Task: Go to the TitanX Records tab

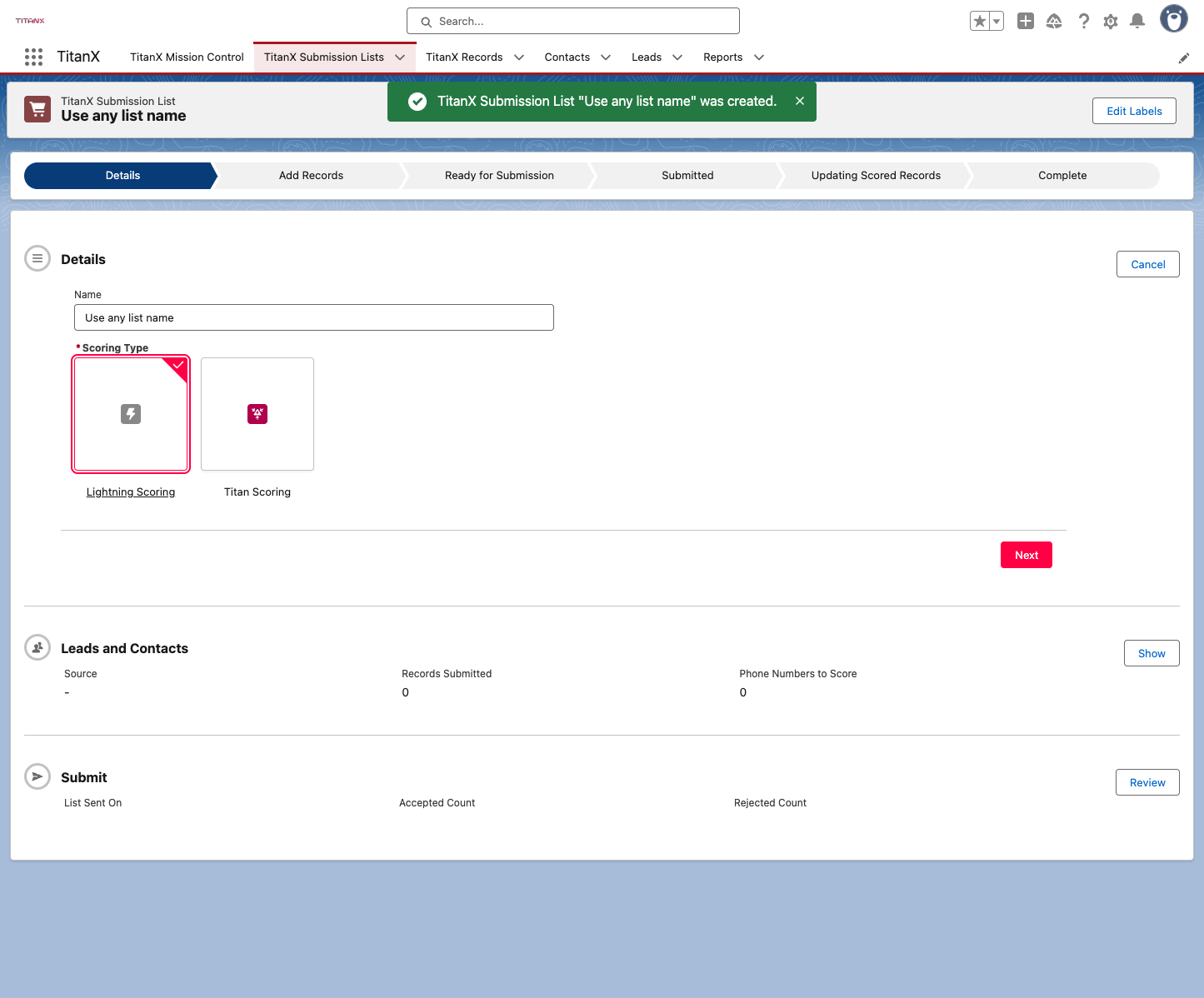Action: click(464, 57)
